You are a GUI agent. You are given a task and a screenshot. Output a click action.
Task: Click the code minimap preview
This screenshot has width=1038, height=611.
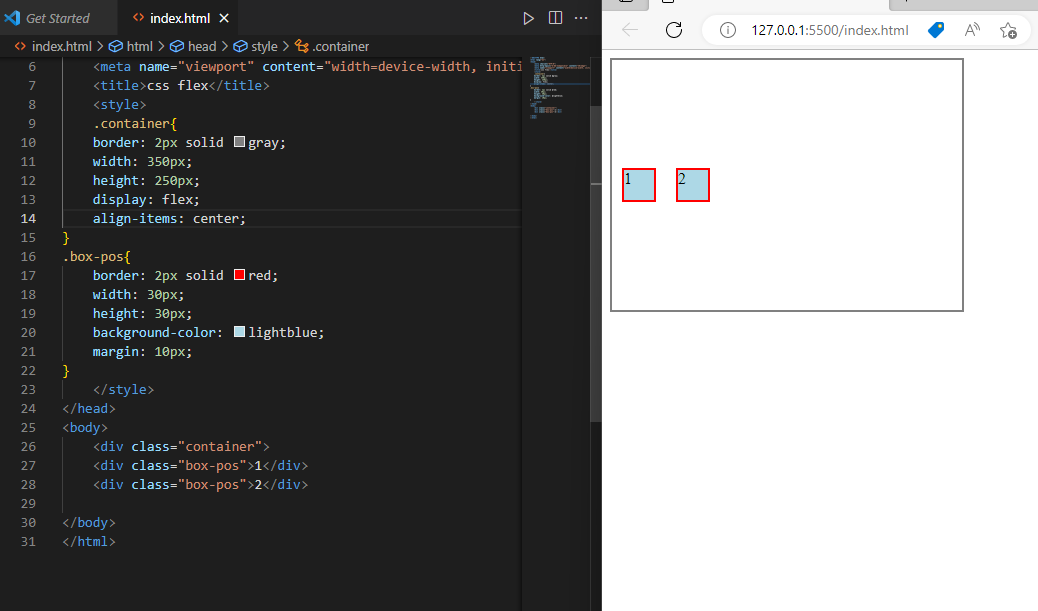[559, 88]
